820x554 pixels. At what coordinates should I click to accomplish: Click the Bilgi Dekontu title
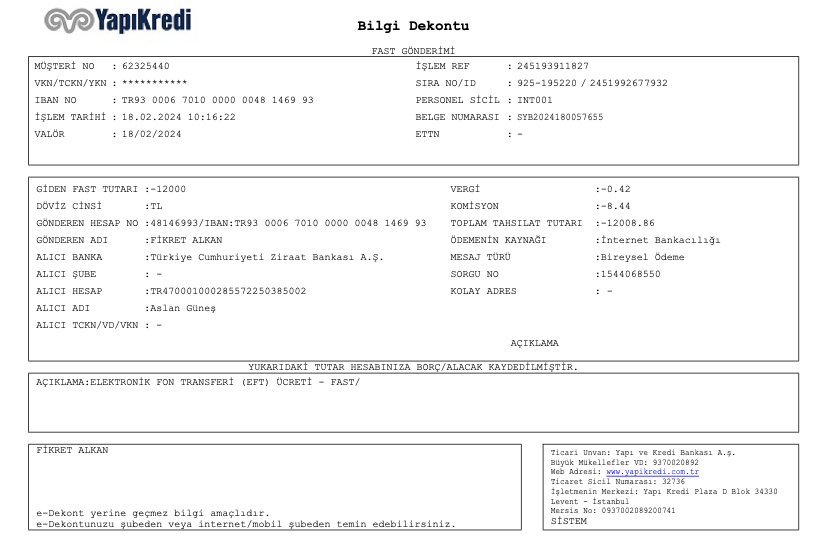click(x=412, y=26)
